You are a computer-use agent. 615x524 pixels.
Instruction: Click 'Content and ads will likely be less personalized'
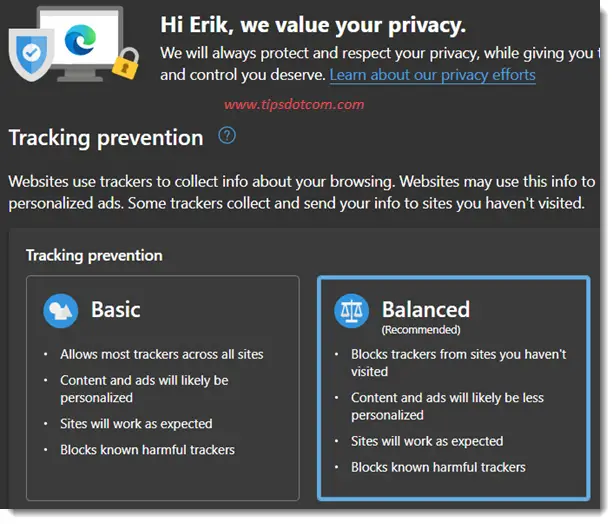[447, 406]
